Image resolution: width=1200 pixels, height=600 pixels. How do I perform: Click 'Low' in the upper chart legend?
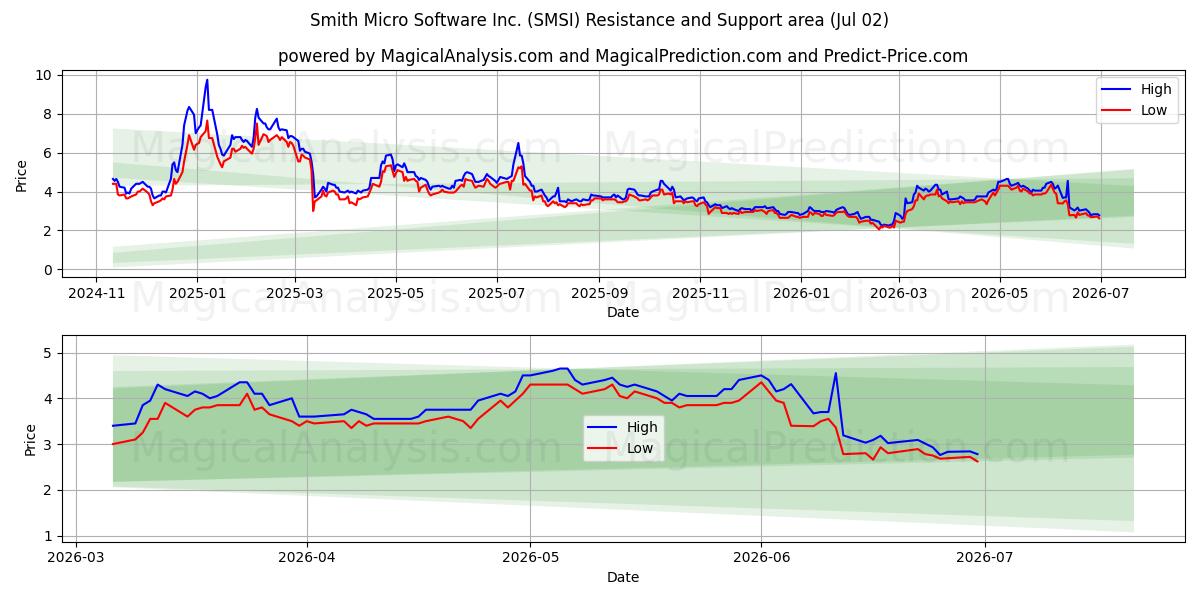tap(1154, 110)
